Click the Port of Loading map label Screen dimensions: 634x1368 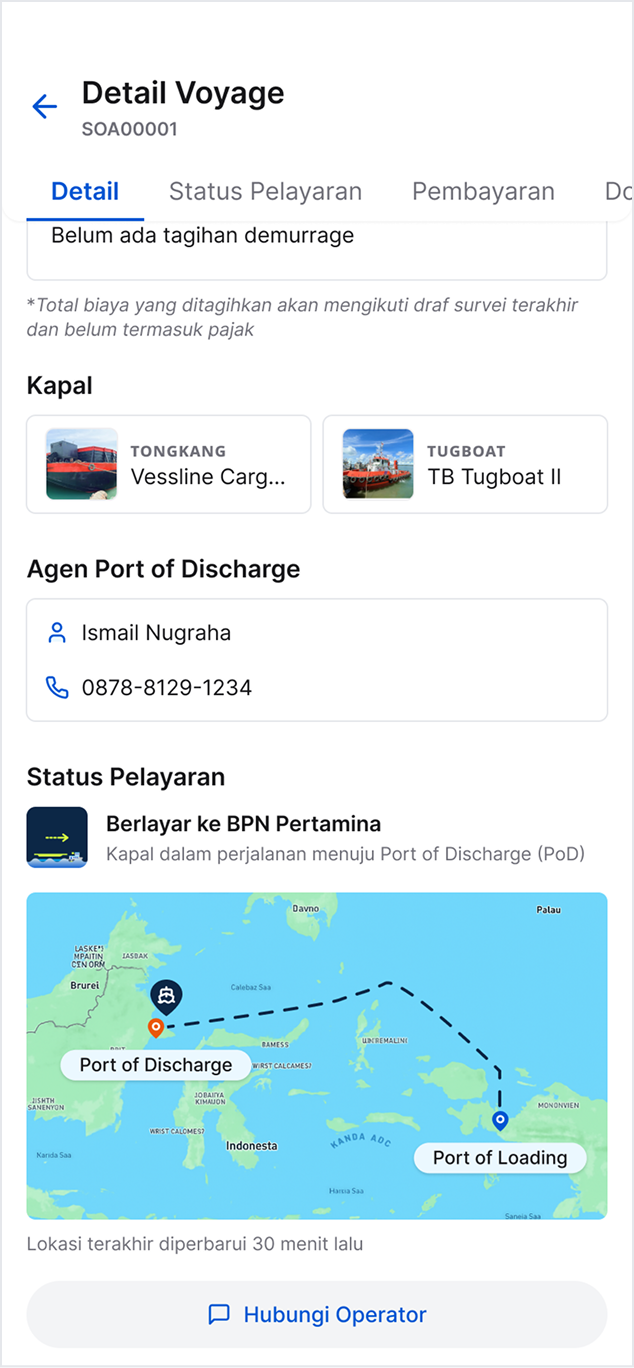500,1158
